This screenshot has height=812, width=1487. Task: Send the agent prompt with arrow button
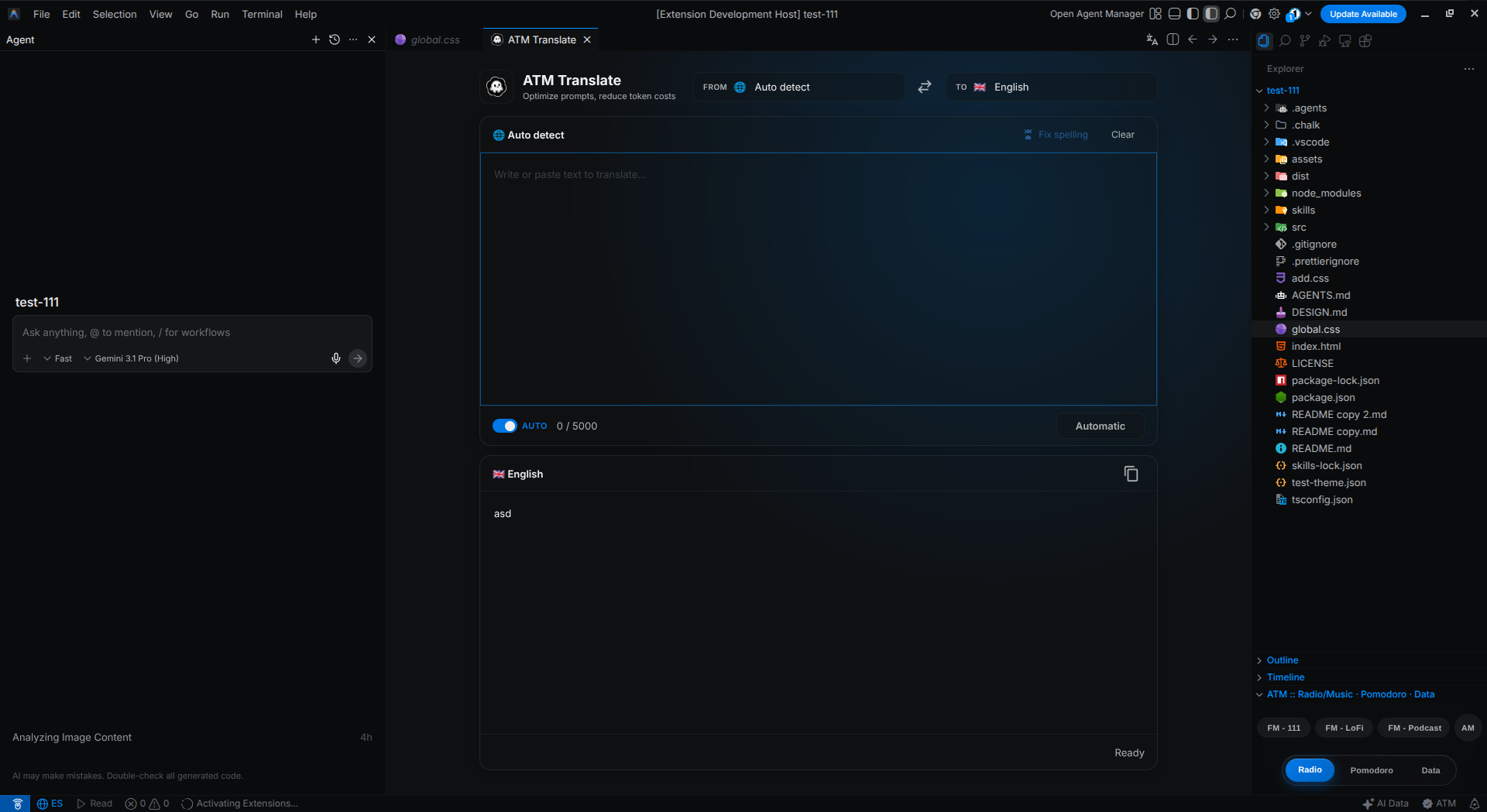pyautogui.click(x=358, y=358)
